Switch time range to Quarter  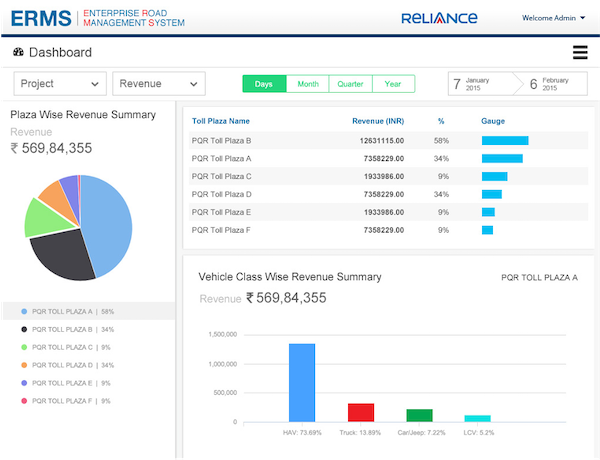(x=351, y=84)
